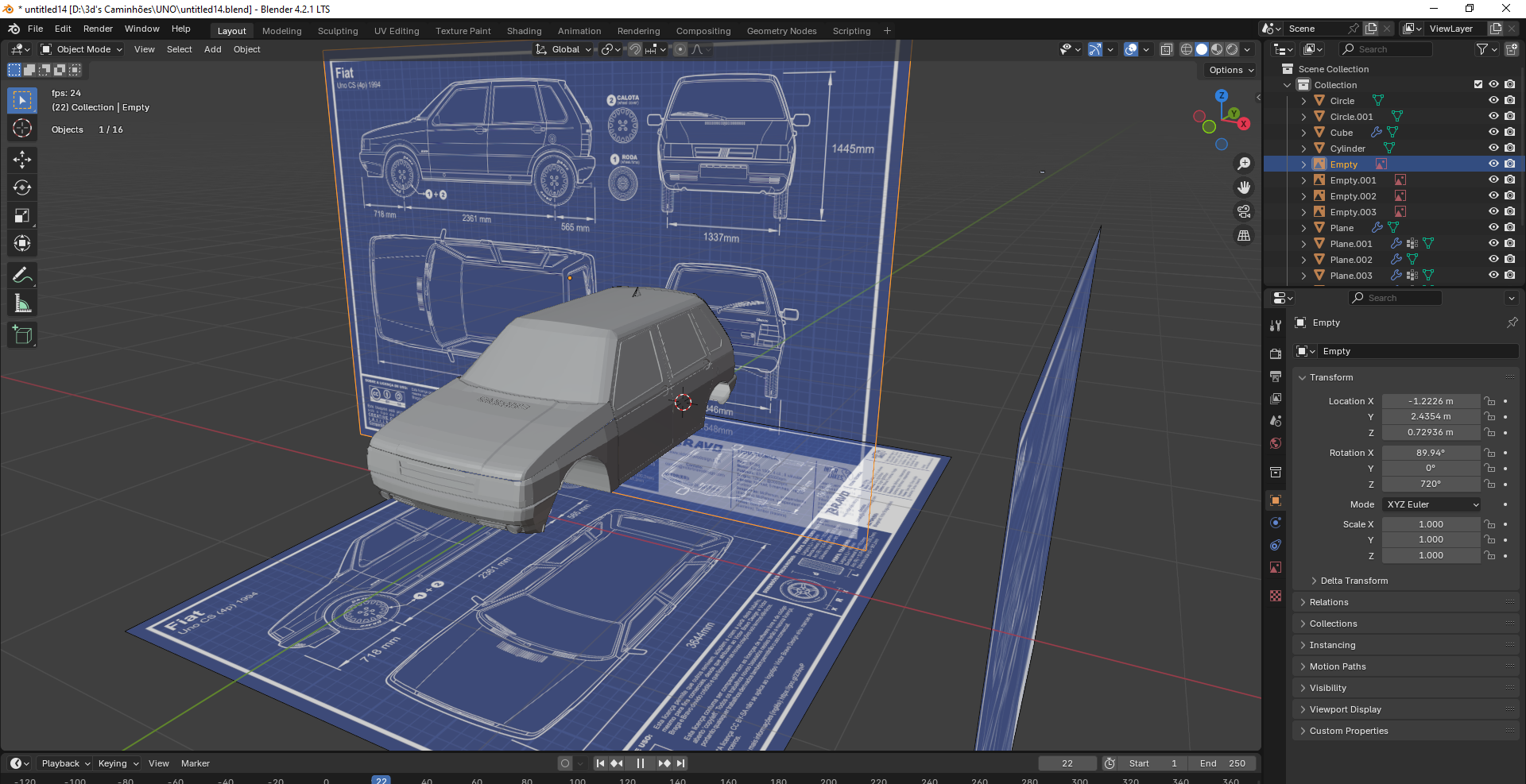This screenshot has height=784, width=1526.
Task: Switch to orthographic/perspective grid view icon
Action: pos(1244,236)
